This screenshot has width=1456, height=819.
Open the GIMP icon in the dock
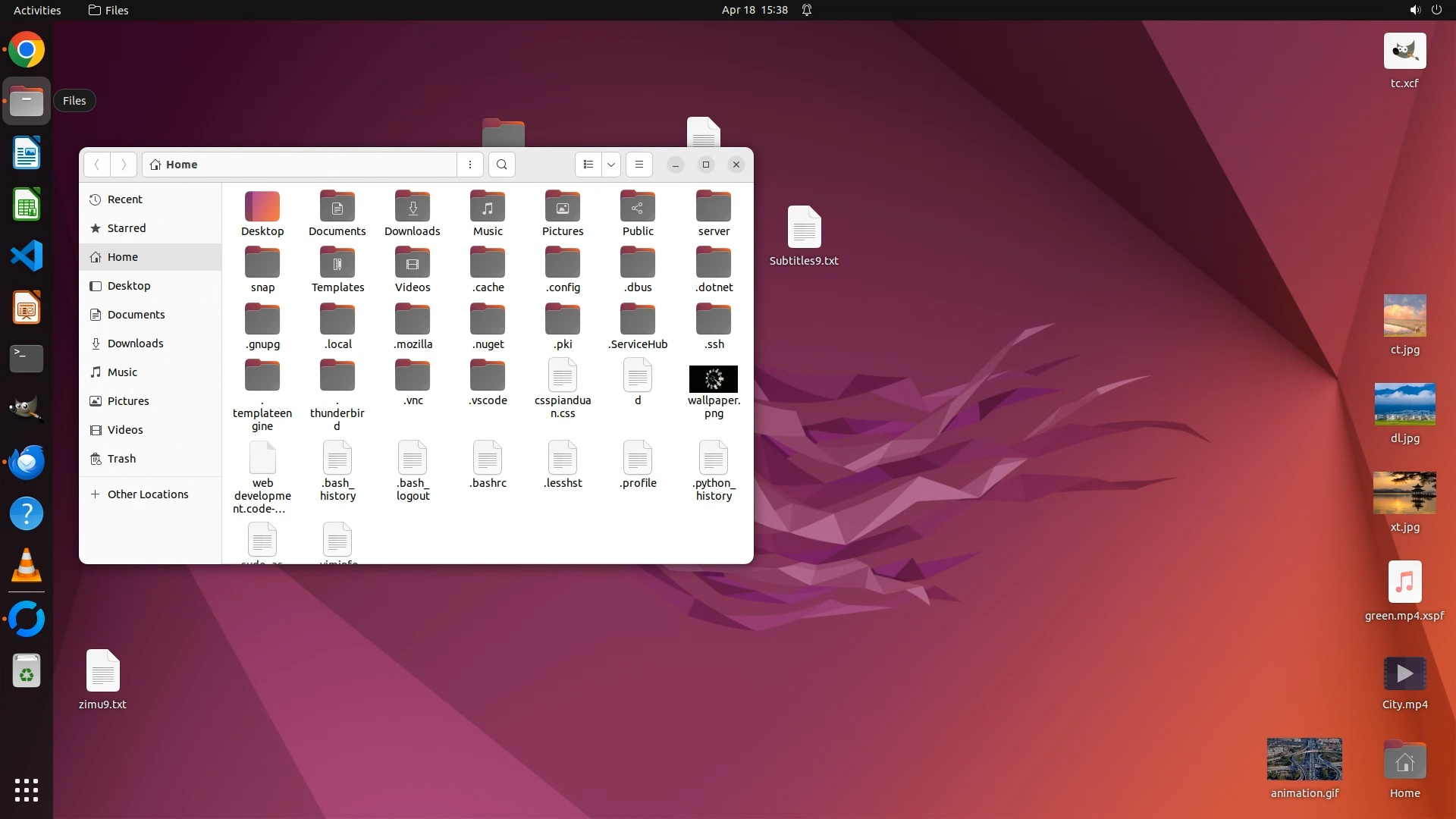click(x=27, y=409)
